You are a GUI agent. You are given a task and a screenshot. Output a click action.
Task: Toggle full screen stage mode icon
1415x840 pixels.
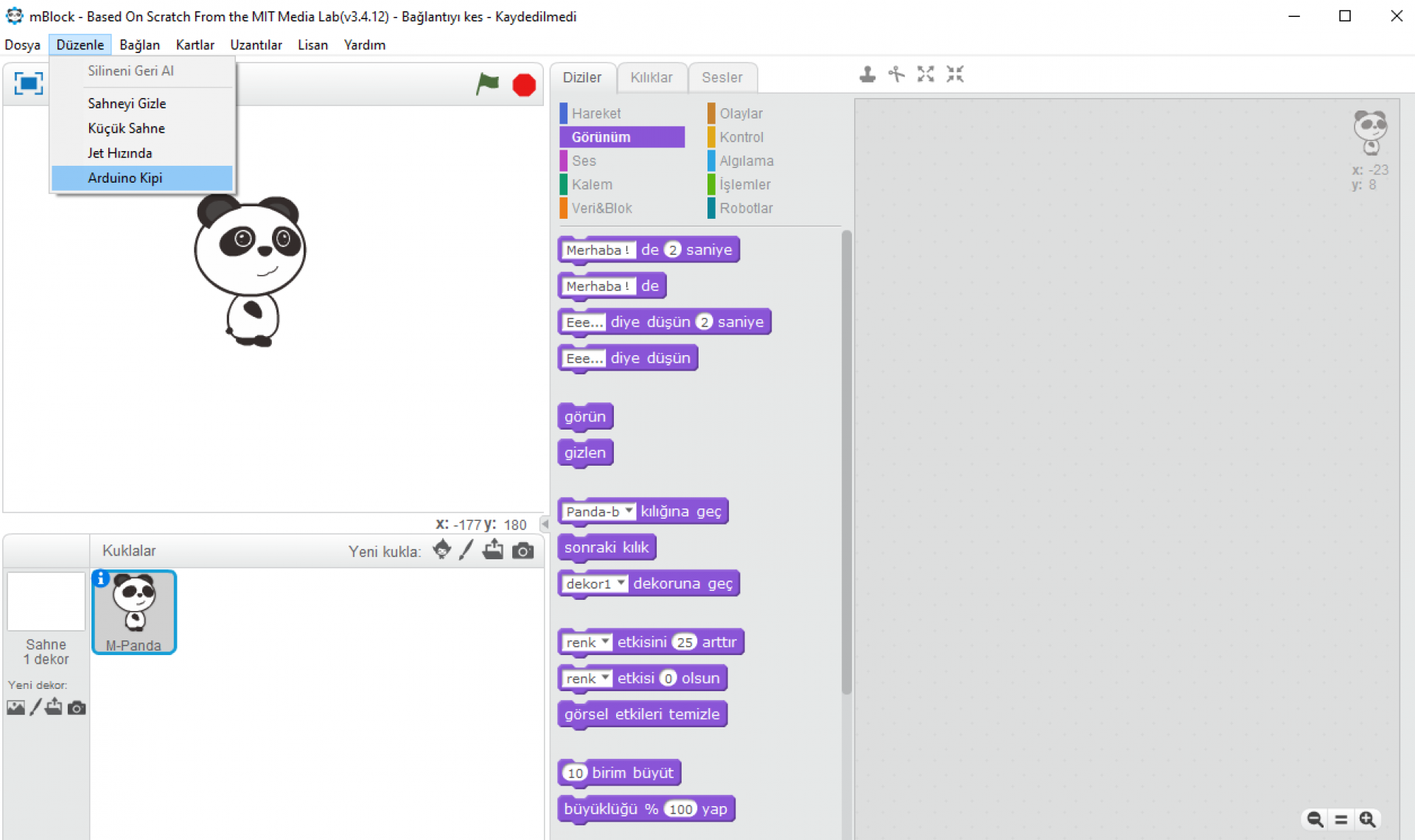tap(29, 83)
